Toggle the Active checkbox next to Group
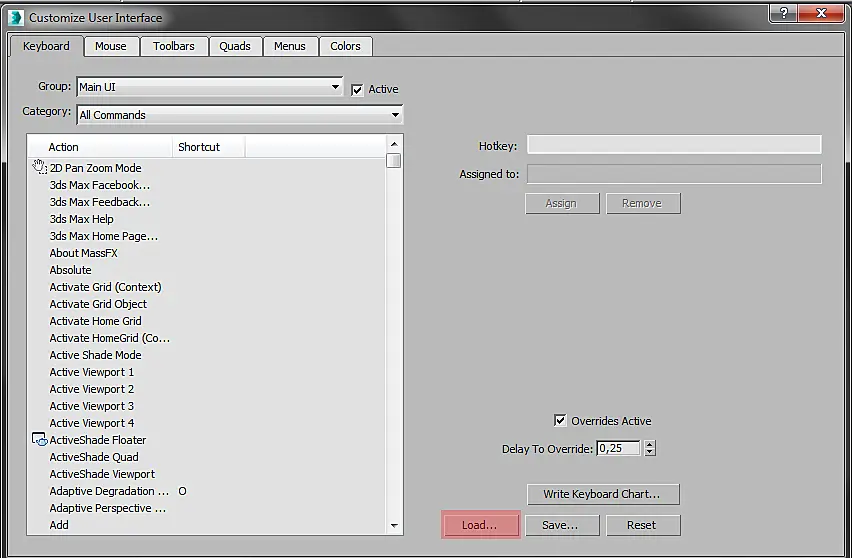Viewport: 852px width, 558px height. (x=357, y=90)
